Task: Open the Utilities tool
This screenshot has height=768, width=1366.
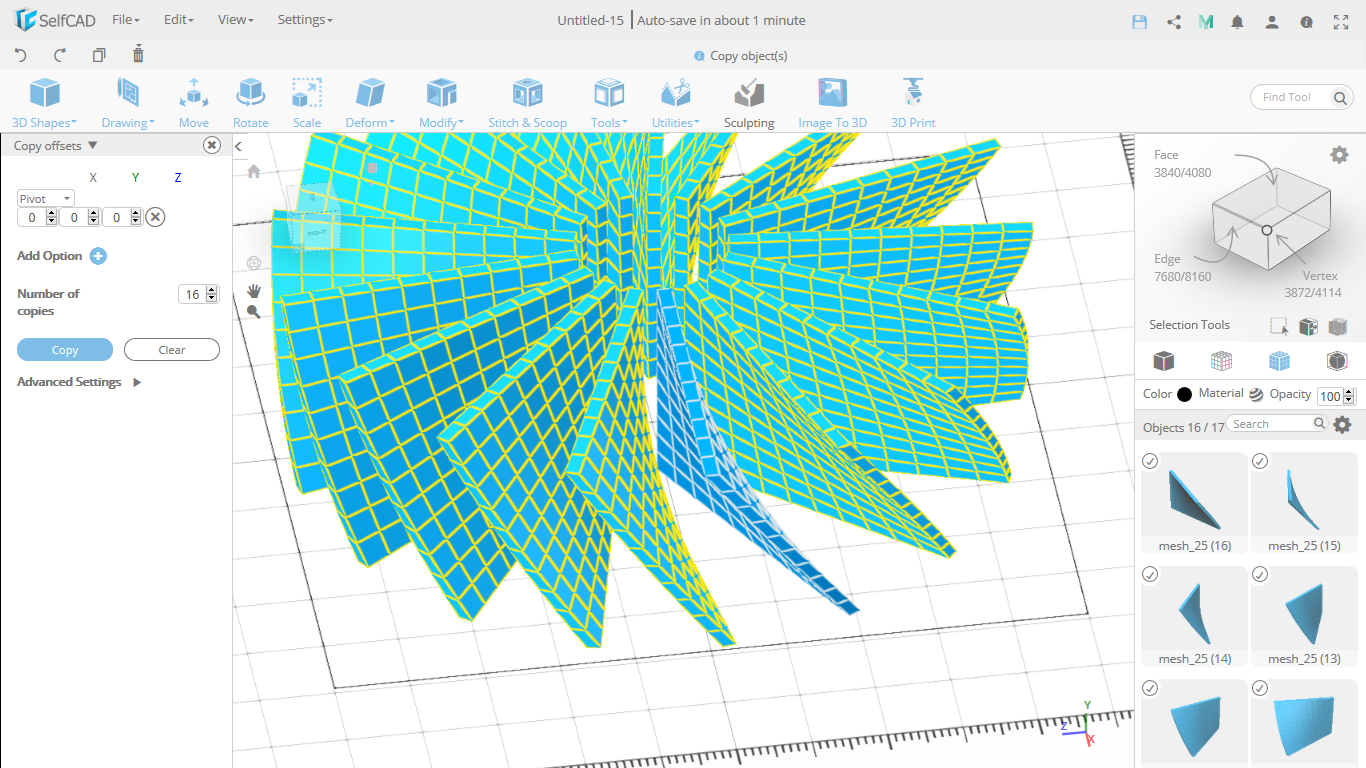Action: pos(676,103)
